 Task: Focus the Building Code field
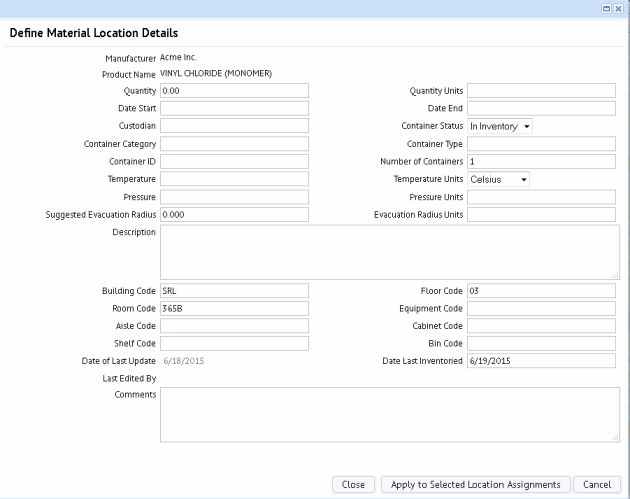pyautogui.click(x=234, y=291)
